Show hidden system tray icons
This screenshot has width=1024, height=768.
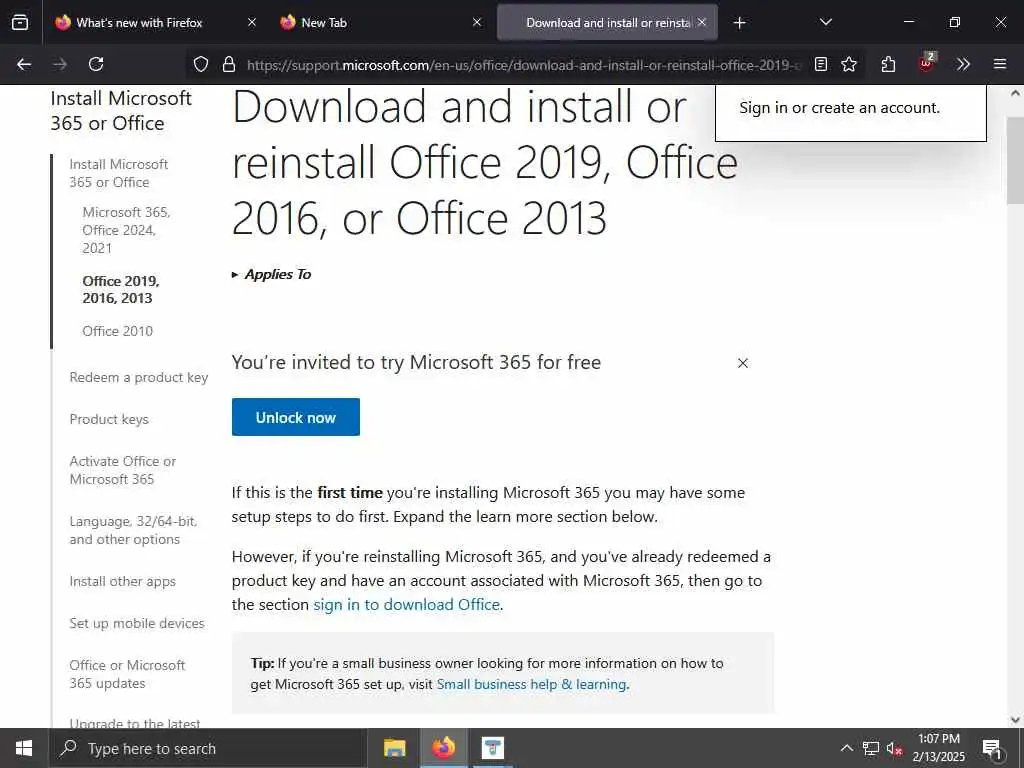pos(846,748)
